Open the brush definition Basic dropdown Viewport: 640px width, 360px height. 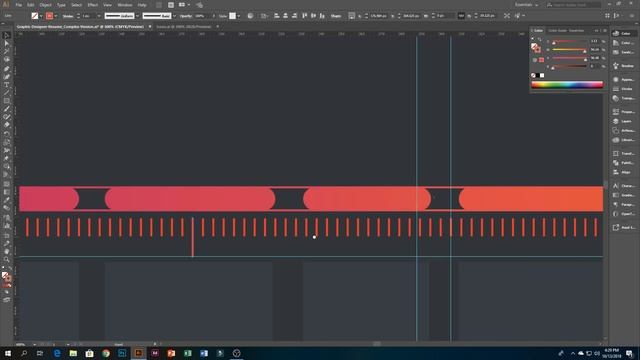click(174, 16)
